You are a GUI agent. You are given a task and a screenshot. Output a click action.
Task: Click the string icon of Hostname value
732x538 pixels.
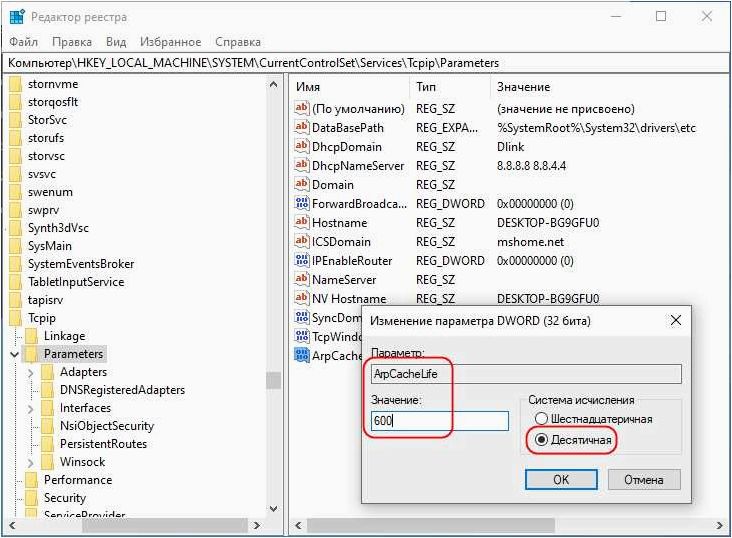pyautogui.click(x=302, y=223)
